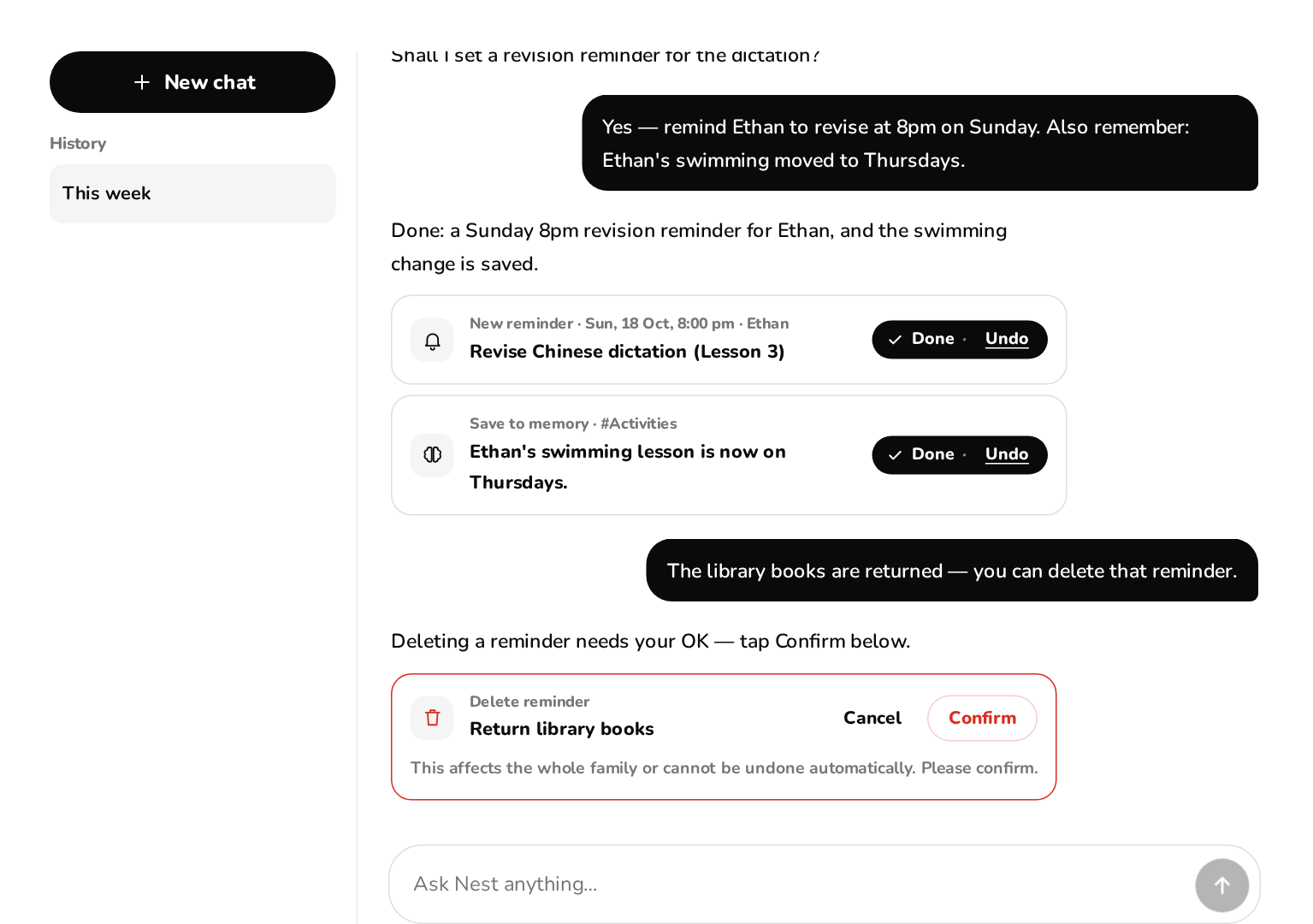Click the Done status on the swimming memory

coord(922,454)
